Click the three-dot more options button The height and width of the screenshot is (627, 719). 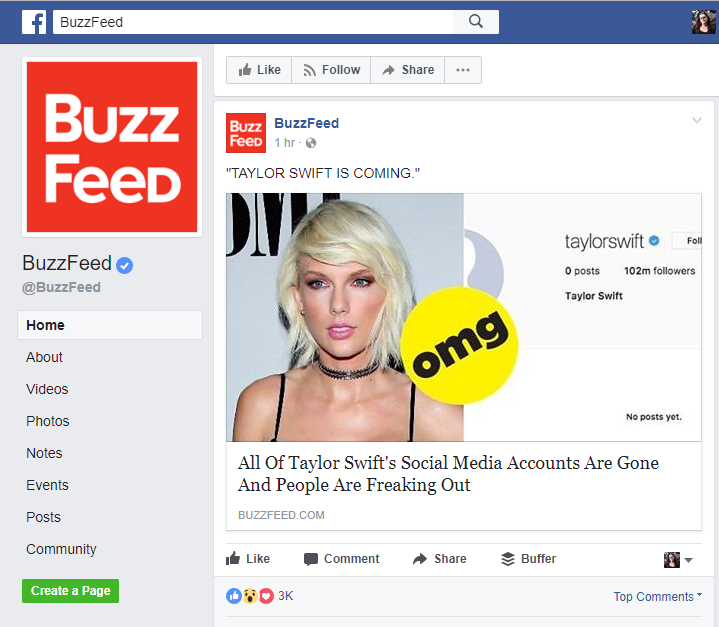pos(463,70)
